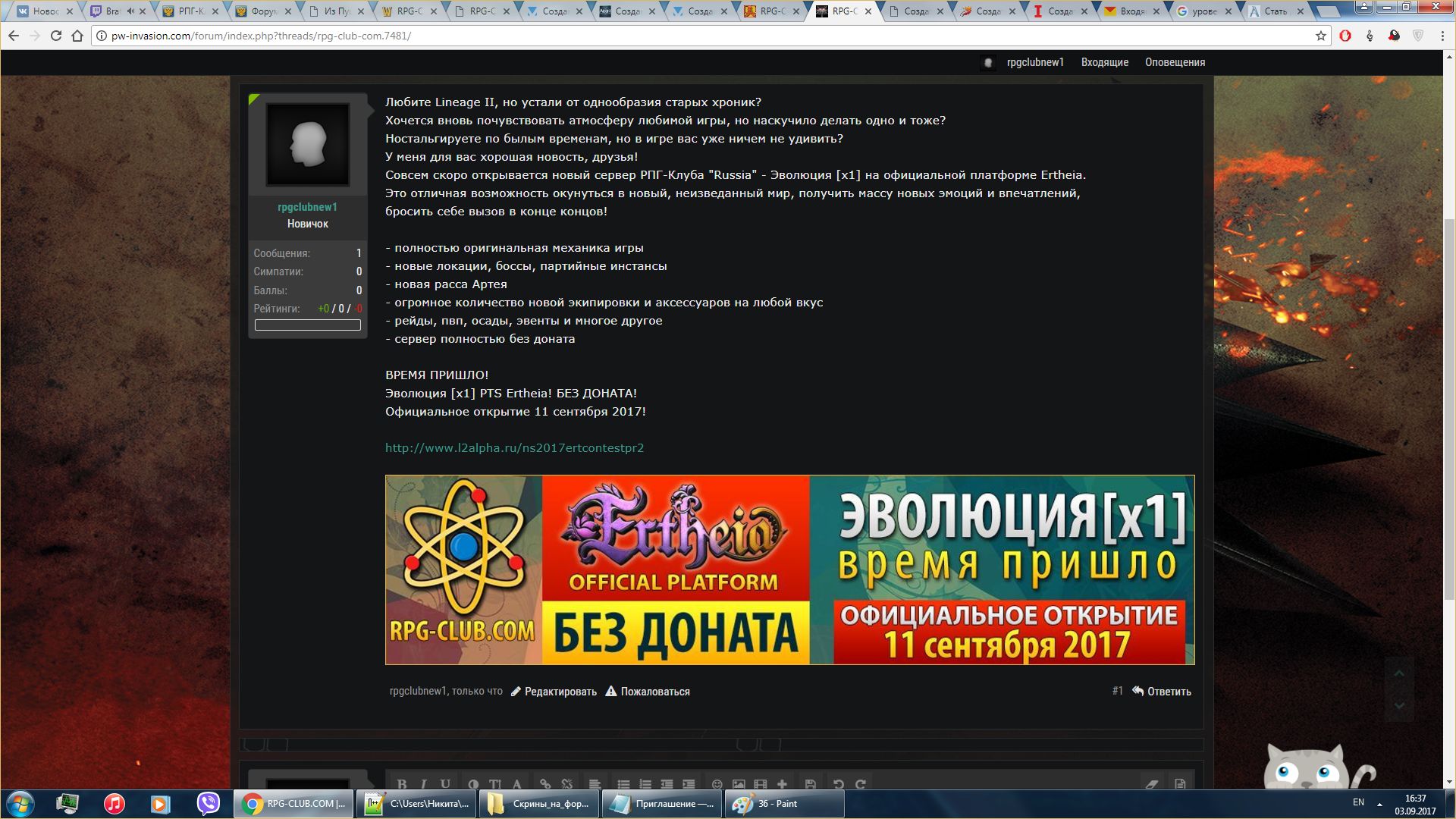Viewport: 1456px width, 819px height.
Task: Change EN input language in tray
Action: (1358, 802)
